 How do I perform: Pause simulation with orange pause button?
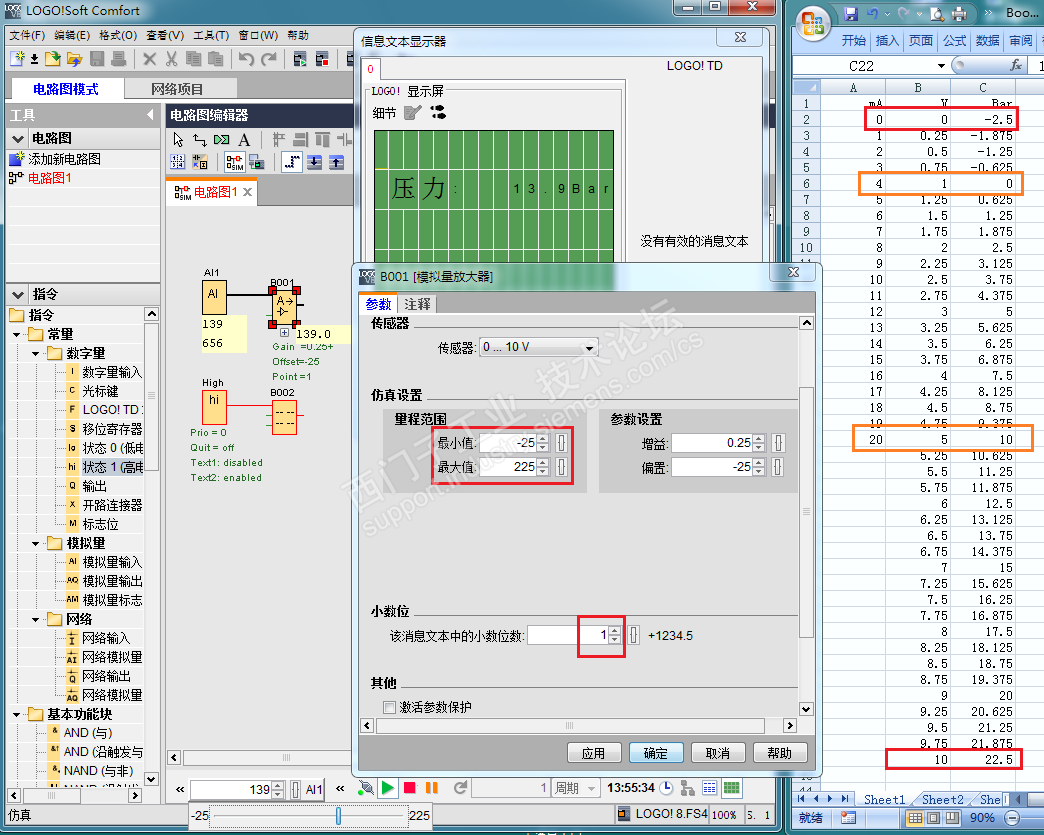tap(431, 788)
